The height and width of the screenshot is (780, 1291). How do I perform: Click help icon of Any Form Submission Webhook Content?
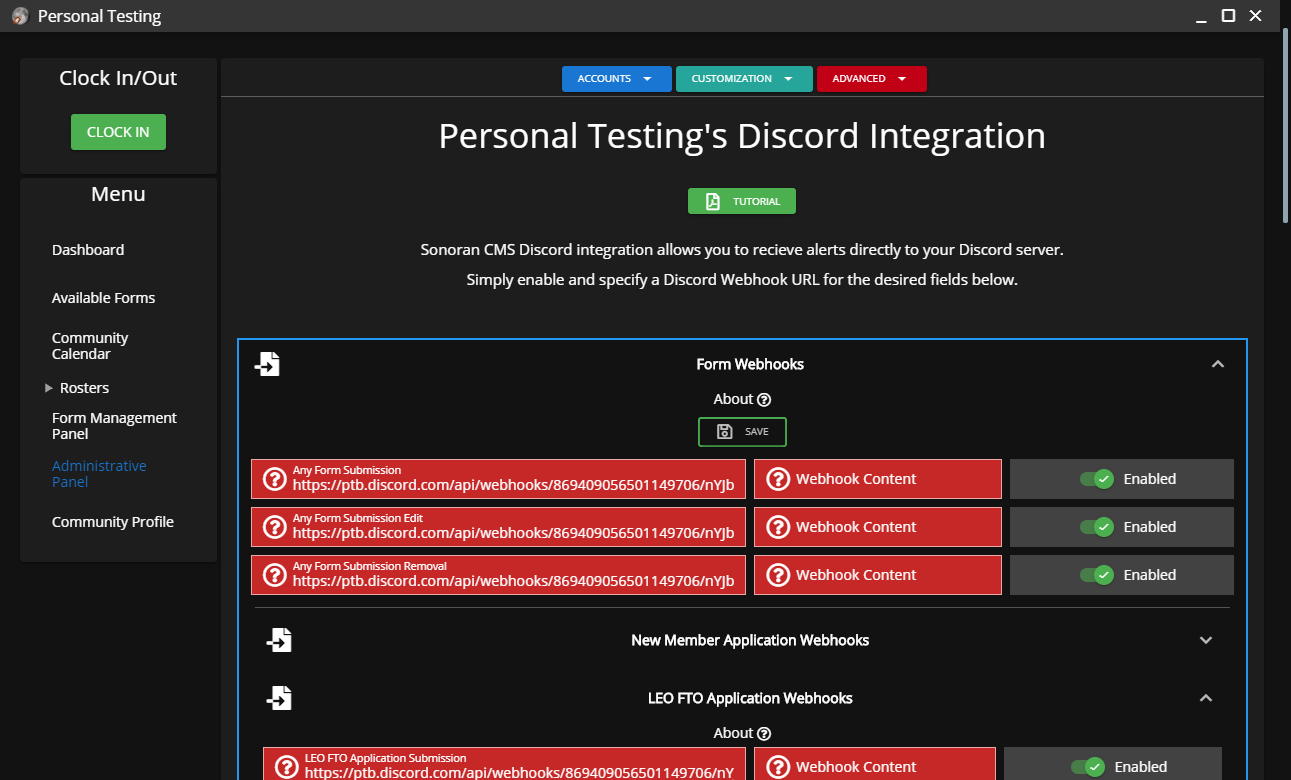[778, 479]
